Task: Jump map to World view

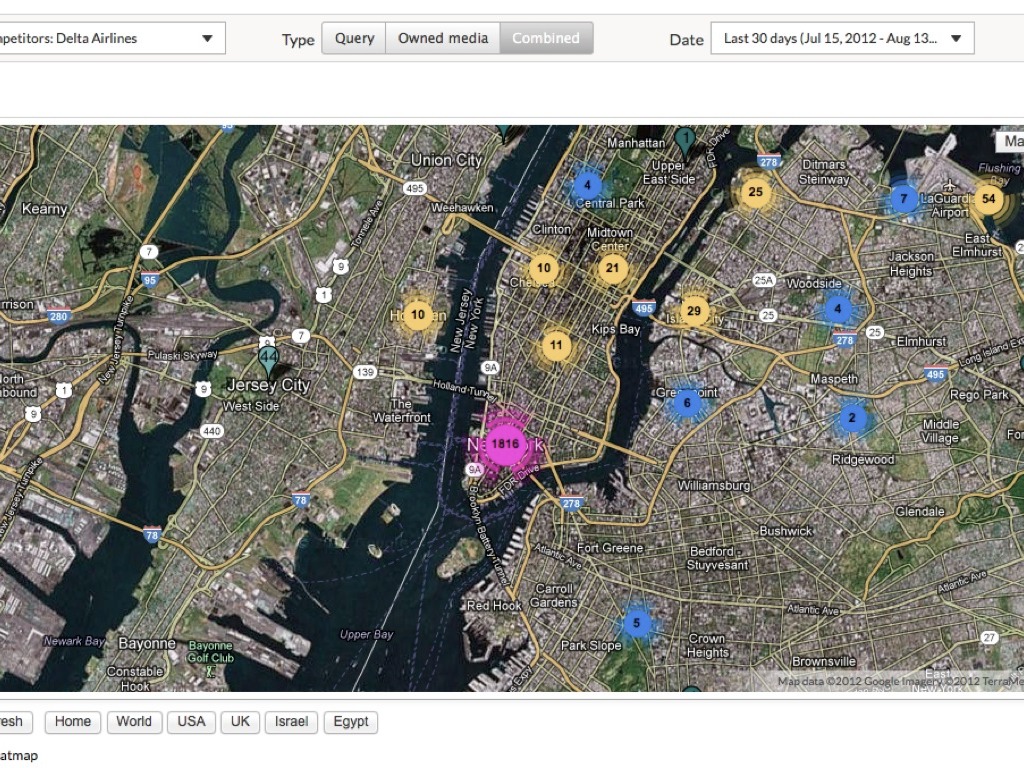Action: point(134,721)
